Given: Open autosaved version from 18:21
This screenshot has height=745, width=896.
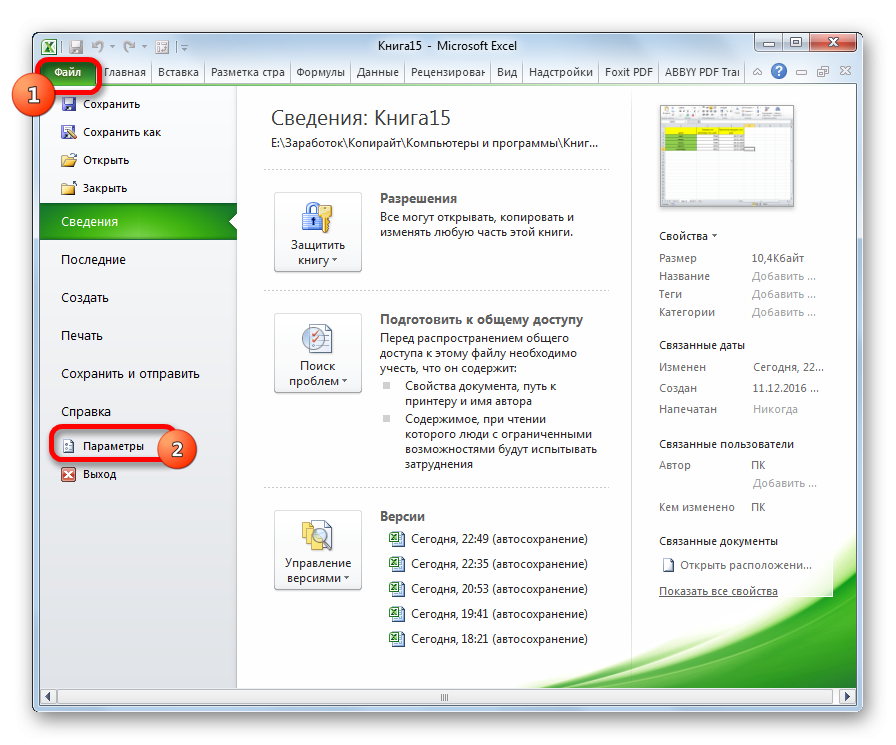Looking at the screenshot, I should [x=488, y=639].
